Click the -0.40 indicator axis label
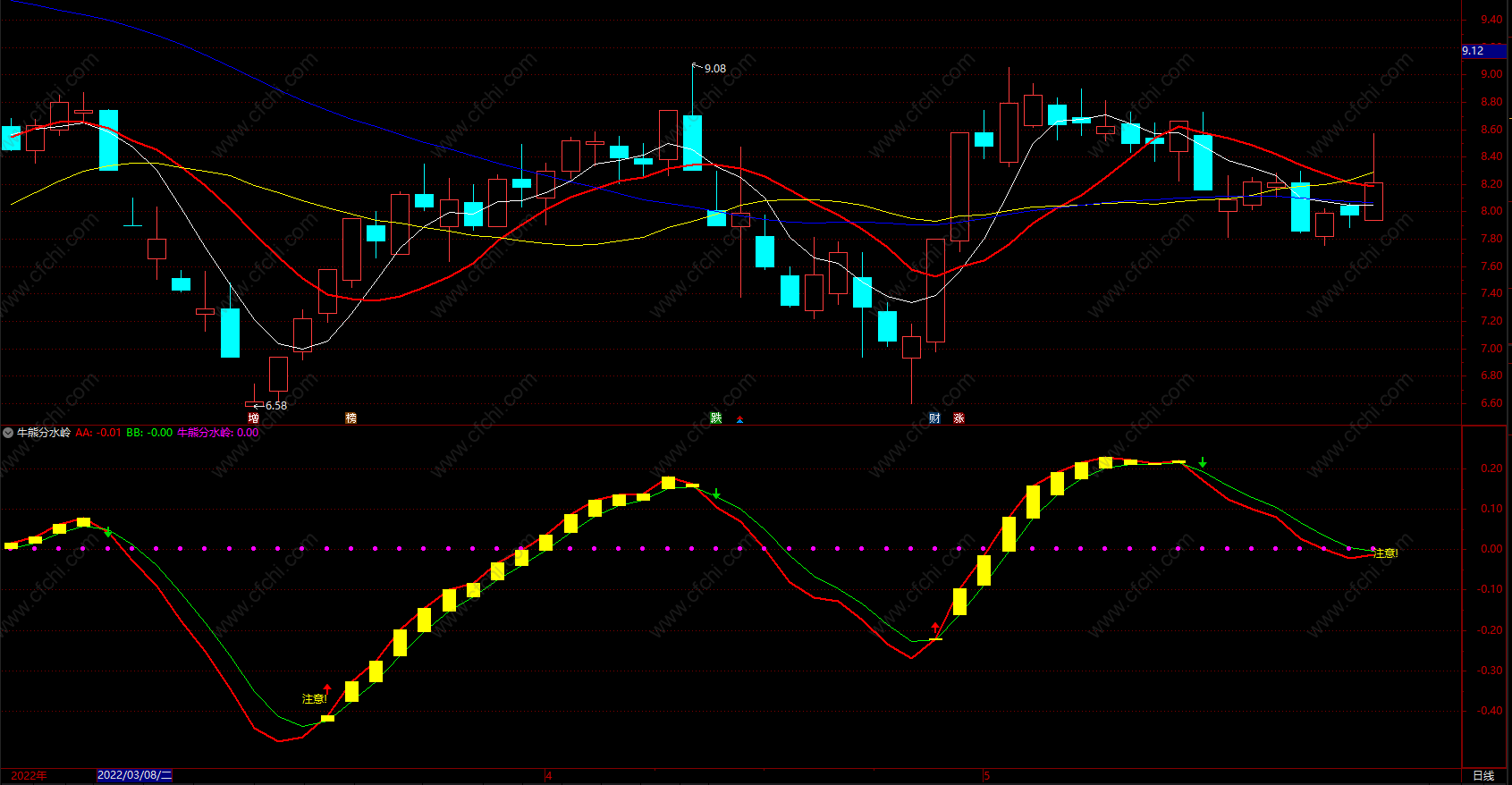 click(x=1490, y=712)
